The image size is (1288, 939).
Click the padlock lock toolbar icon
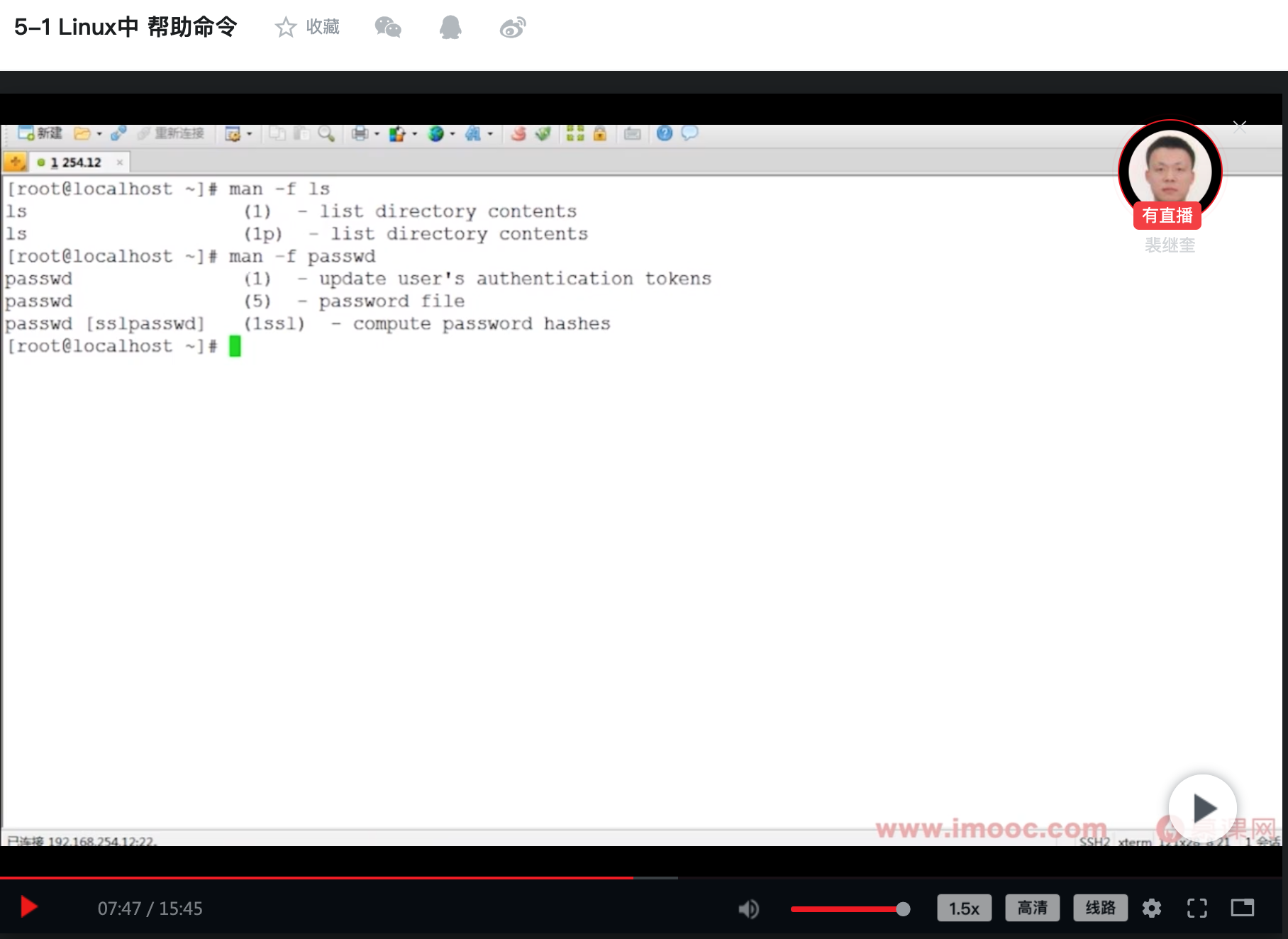click(600, 133)
